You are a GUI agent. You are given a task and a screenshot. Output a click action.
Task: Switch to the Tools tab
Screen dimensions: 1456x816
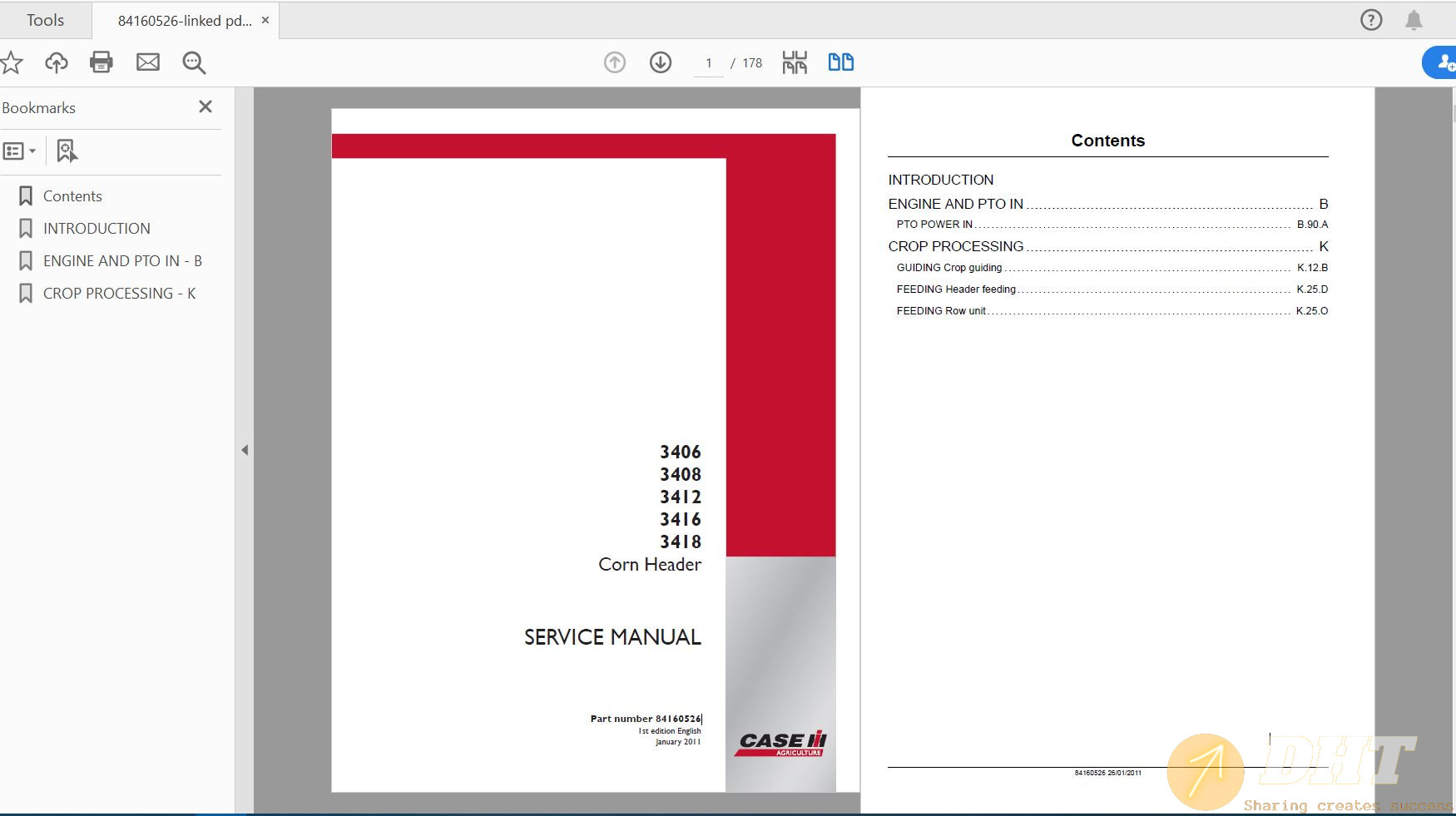point(46,19)
